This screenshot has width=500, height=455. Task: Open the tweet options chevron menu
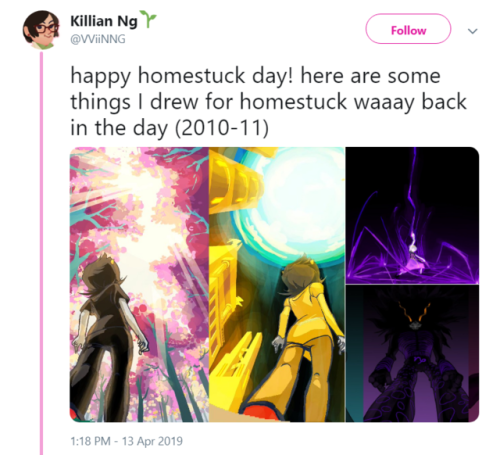[473, 31]
